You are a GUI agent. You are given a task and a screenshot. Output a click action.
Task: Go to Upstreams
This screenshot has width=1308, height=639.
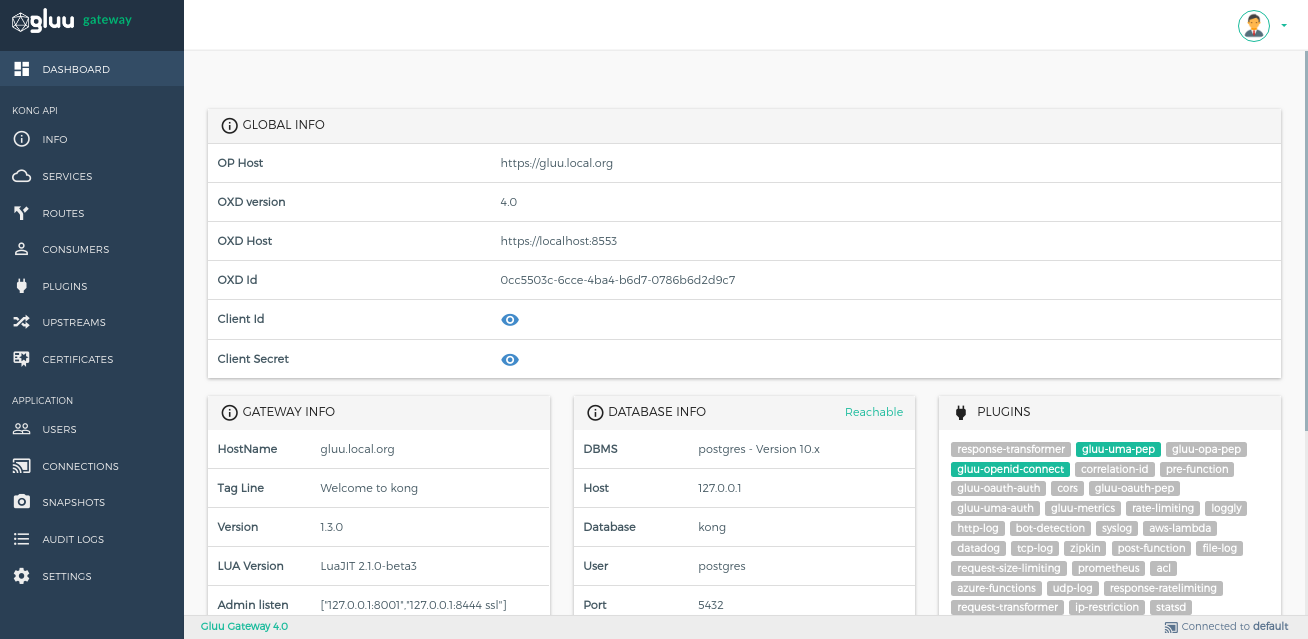tap(92, 322)
